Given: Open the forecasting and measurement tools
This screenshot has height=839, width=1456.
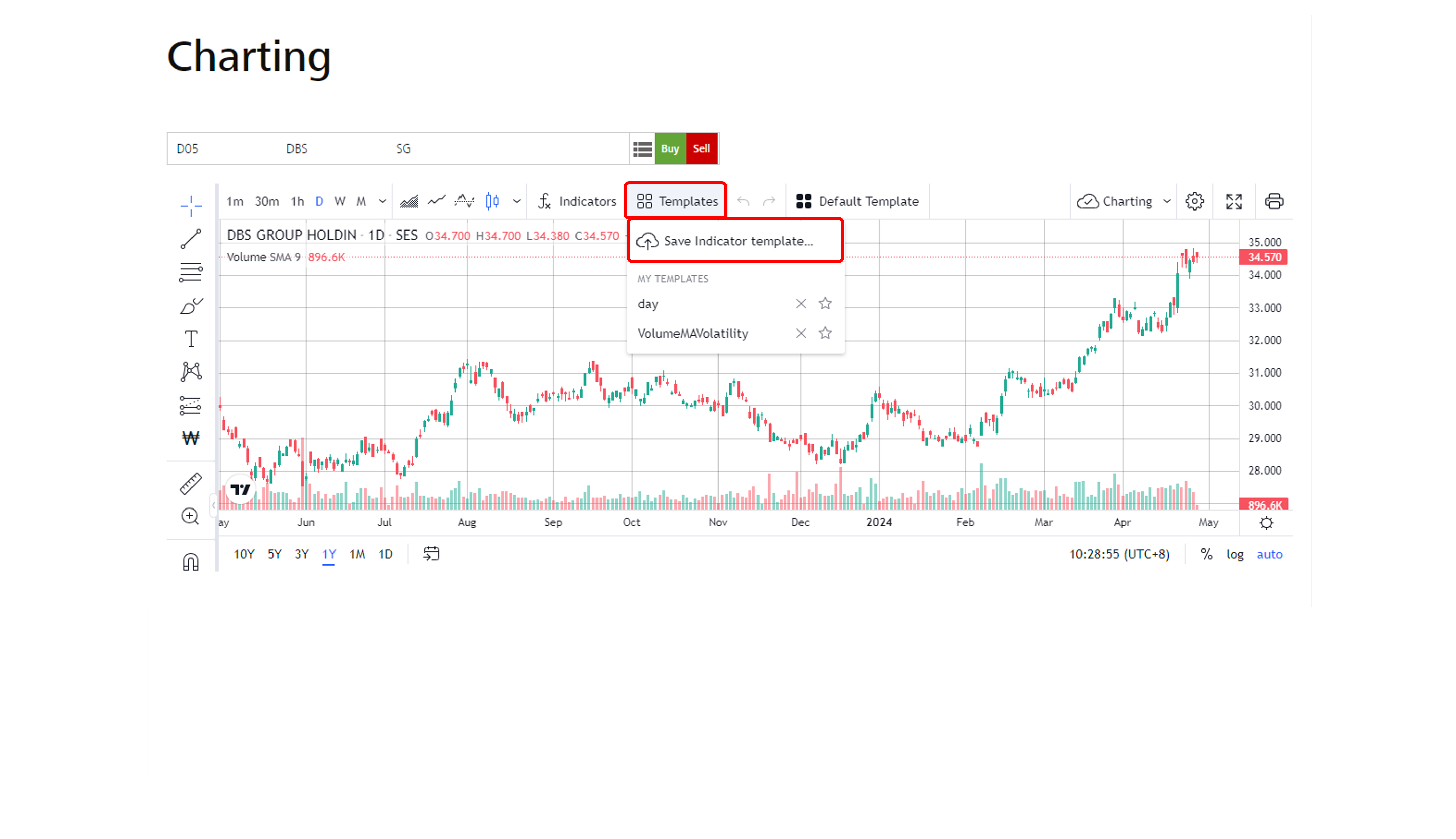Looking at the screenshot, I should coord(190,405).
